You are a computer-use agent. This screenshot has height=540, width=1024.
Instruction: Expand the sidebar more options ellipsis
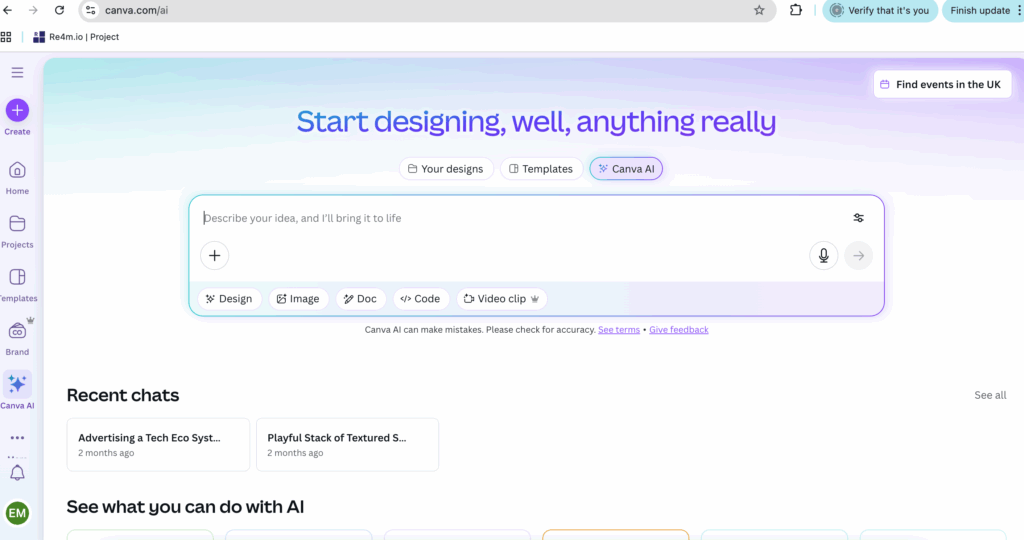[x=17, y=438]
